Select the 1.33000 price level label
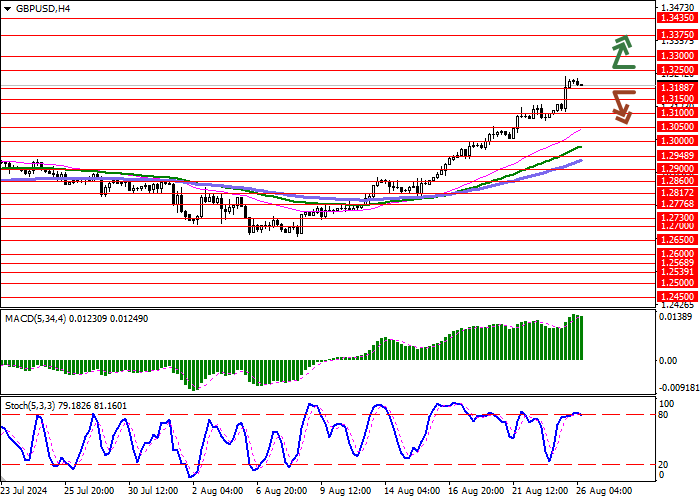 (x=677, y=56)
